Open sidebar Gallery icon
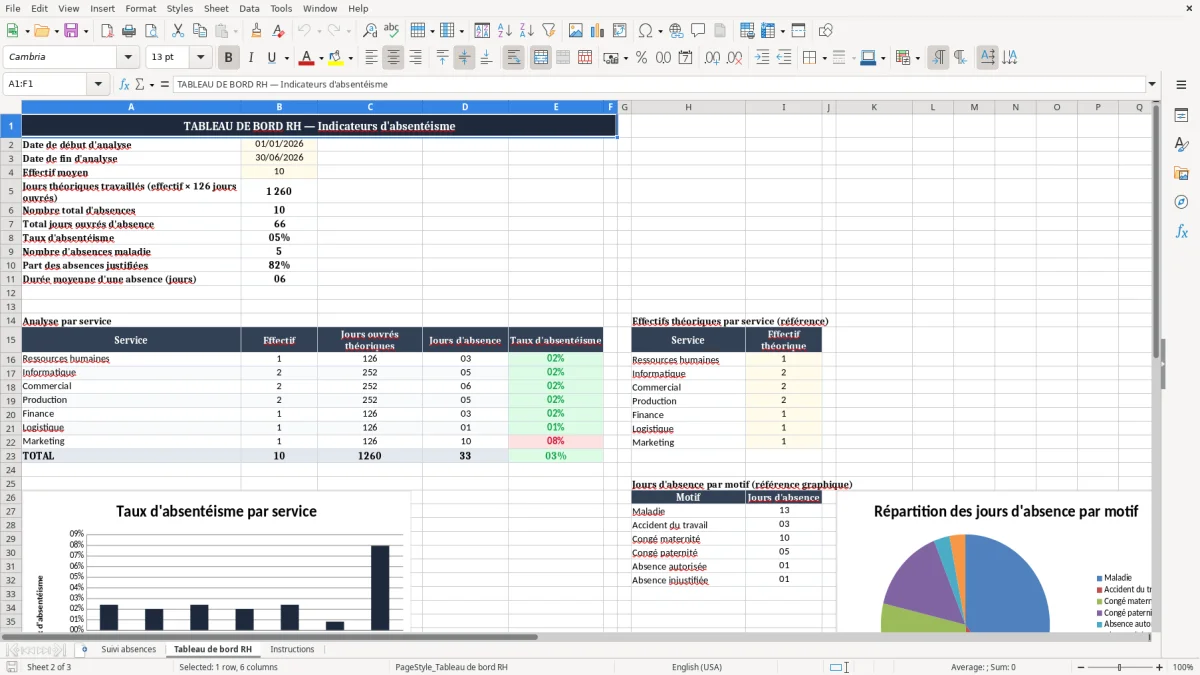1200x675 pixels. point(1181,174)
